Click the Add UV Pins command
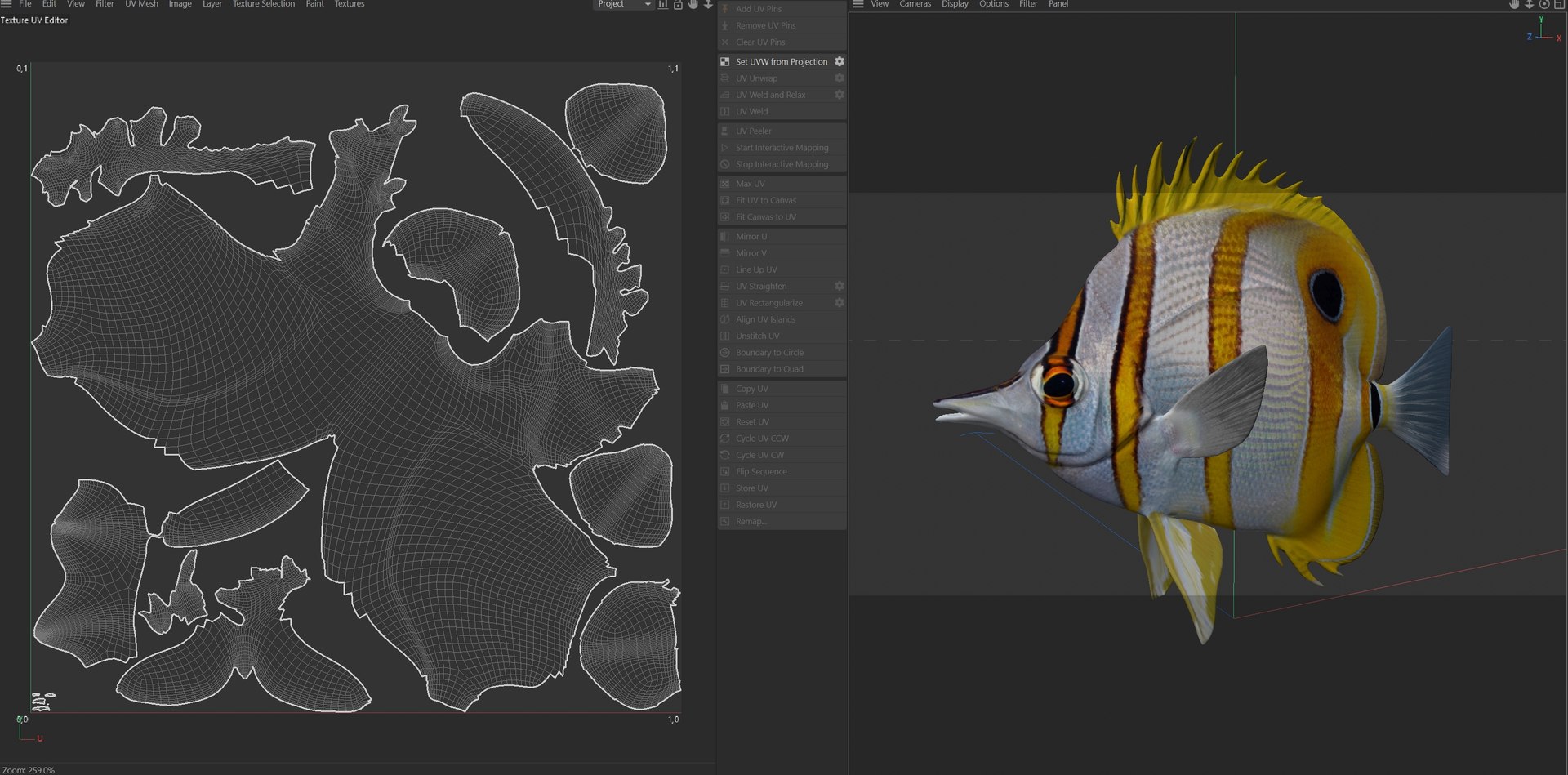Screen dimensions: 1568x775 [782, 9]
